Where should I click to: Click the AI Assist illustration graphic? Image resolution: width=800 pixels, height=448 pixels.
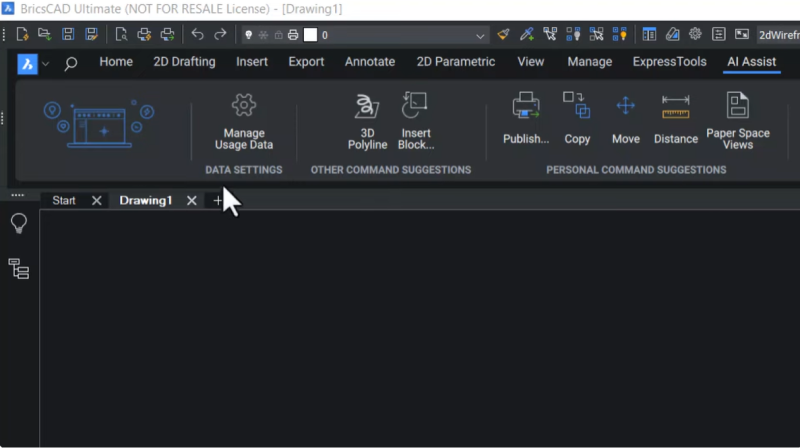(99, 123)
